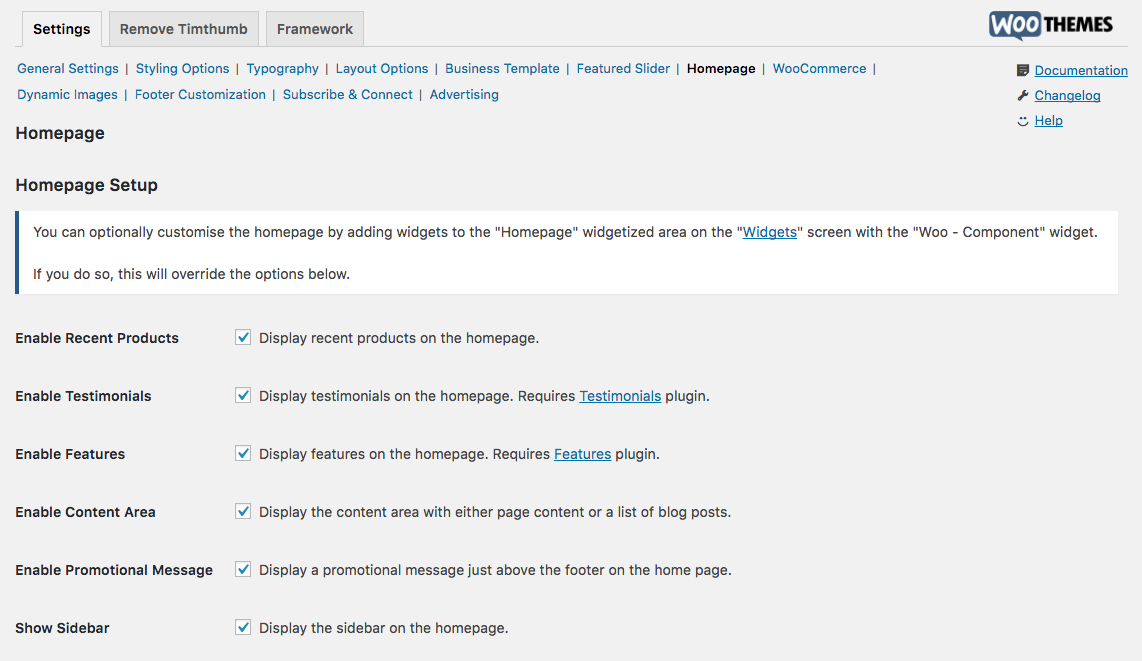Click the Homepage Setup heading
The height and width of the screenshot is (661, 1142).
pos(87,185)
